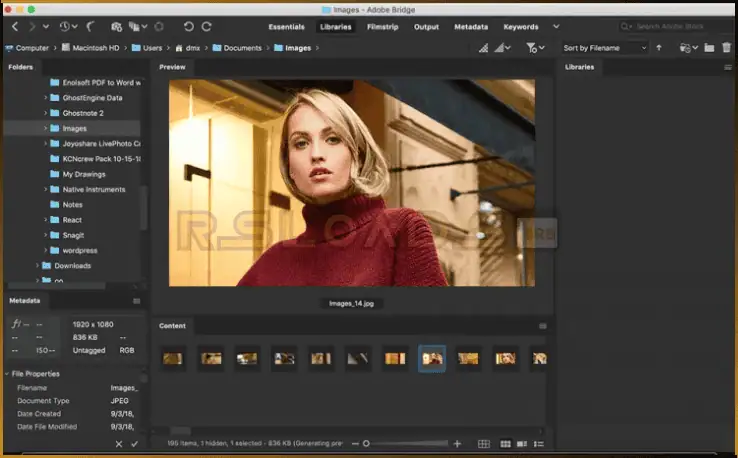
Task: Expand the Downloads folder arrow
Action: pyautogui.click(x=37, y=266)
